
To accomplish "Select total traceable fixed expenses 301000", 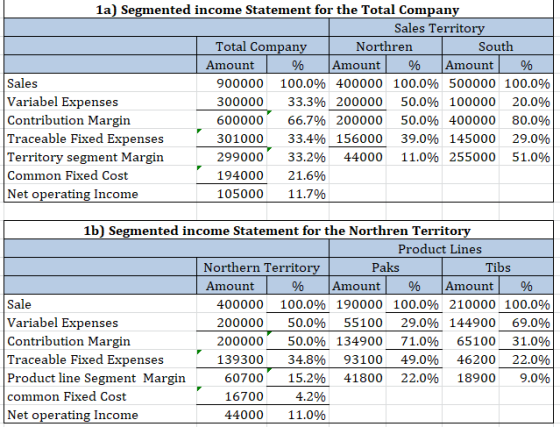I will (231, 139).
